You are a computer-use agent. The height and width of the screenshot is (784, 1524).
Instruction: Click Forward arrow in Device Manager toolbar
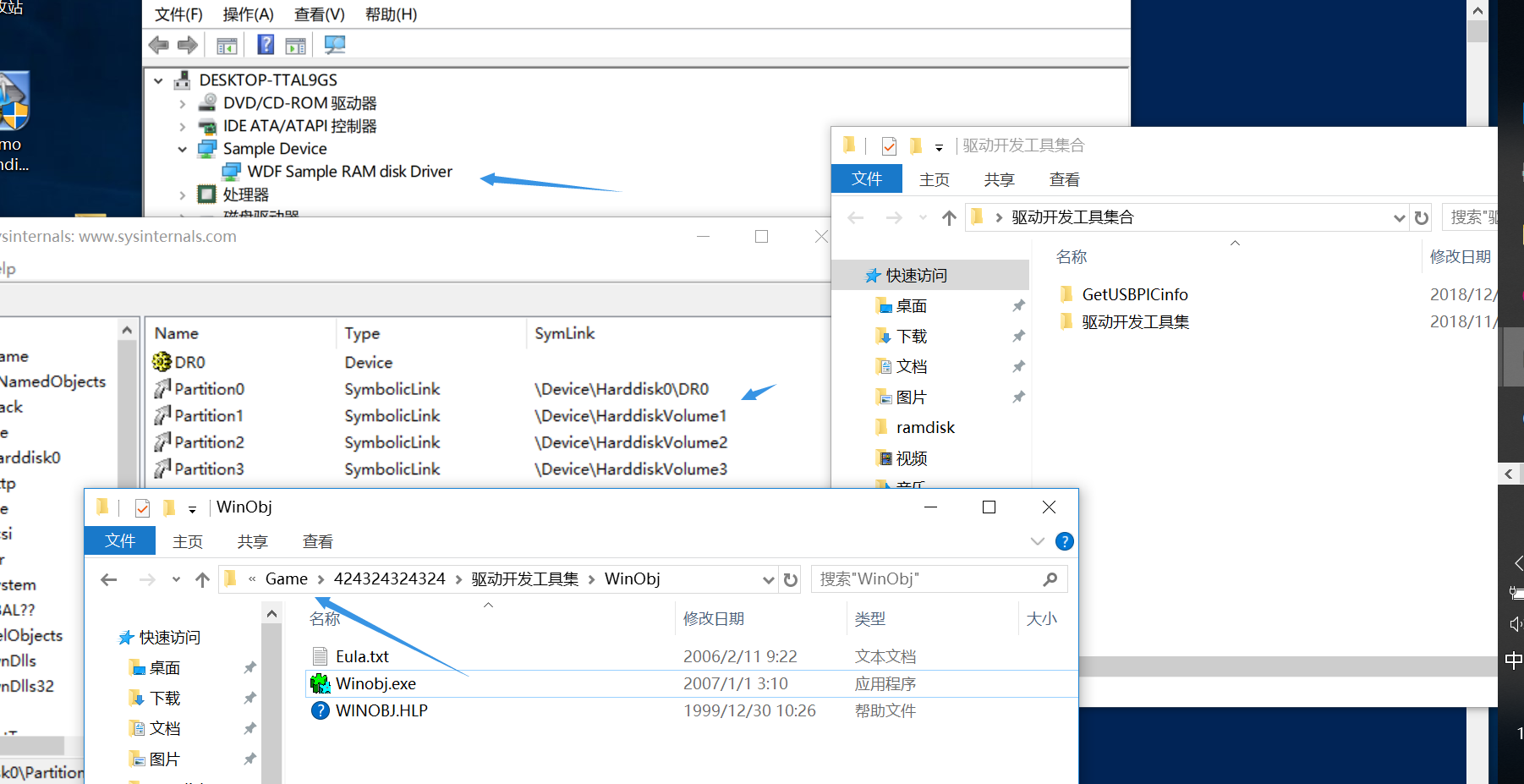(x=188, y=45)
